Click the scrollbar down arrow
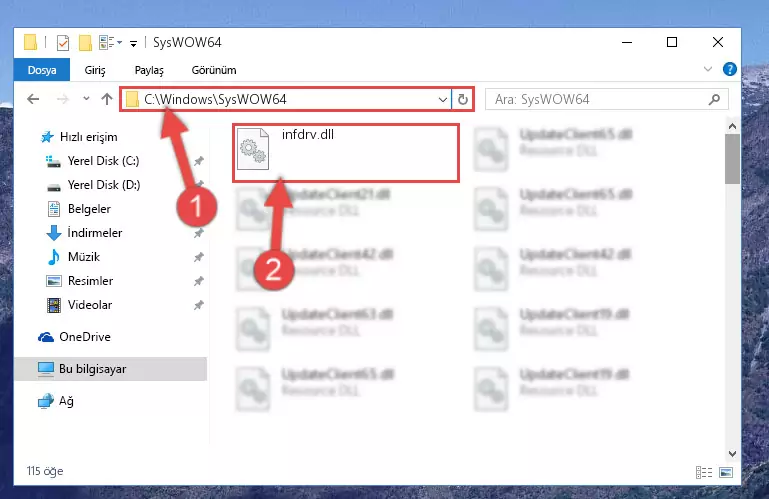The height and width of the screenshot is (499, 769). pyautogui.click(x=732, y=454)
